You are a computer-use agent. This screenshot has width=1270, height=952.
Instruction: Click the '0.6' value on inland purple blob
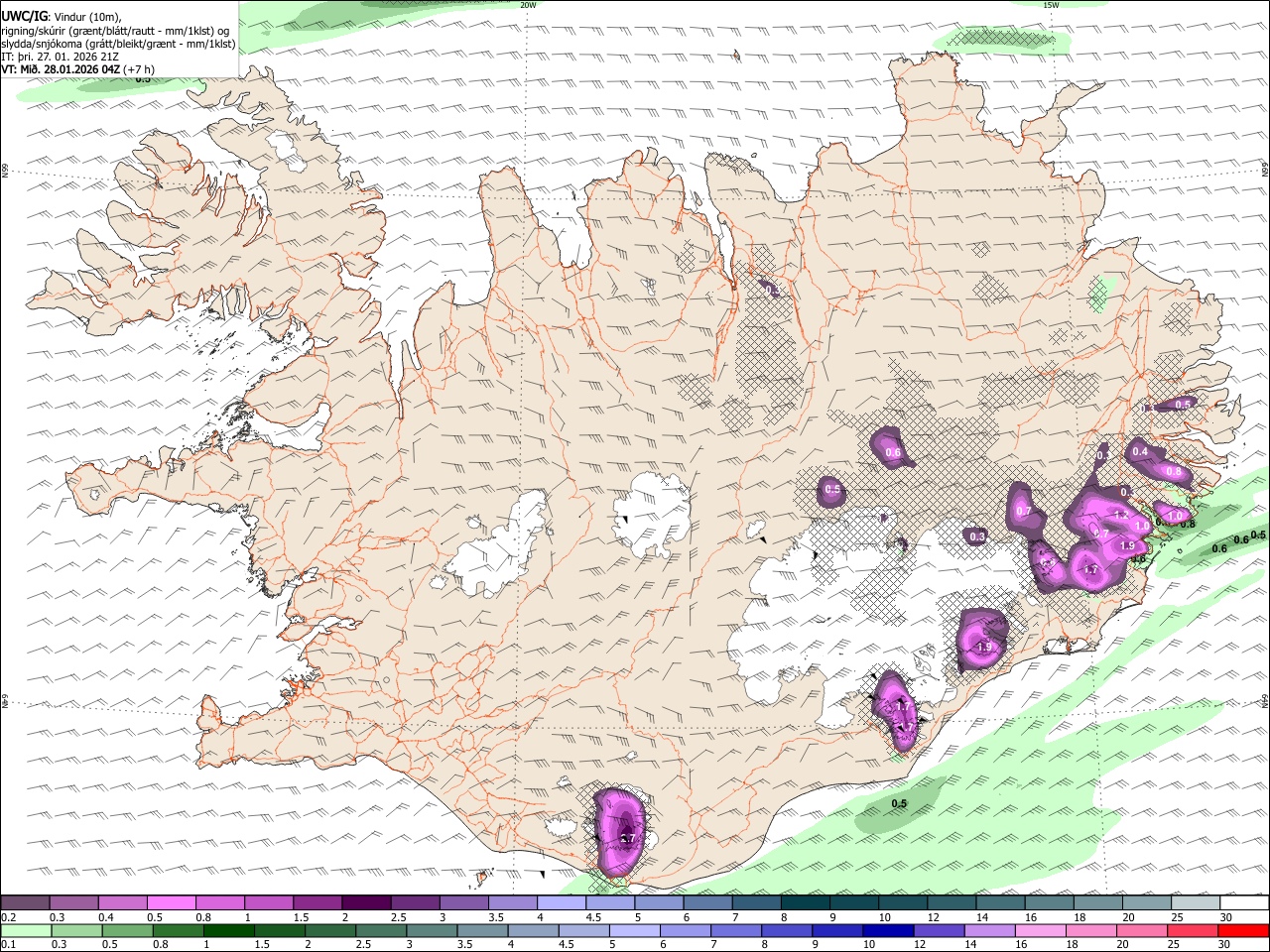pyautogui.click(x=893, y=453)
